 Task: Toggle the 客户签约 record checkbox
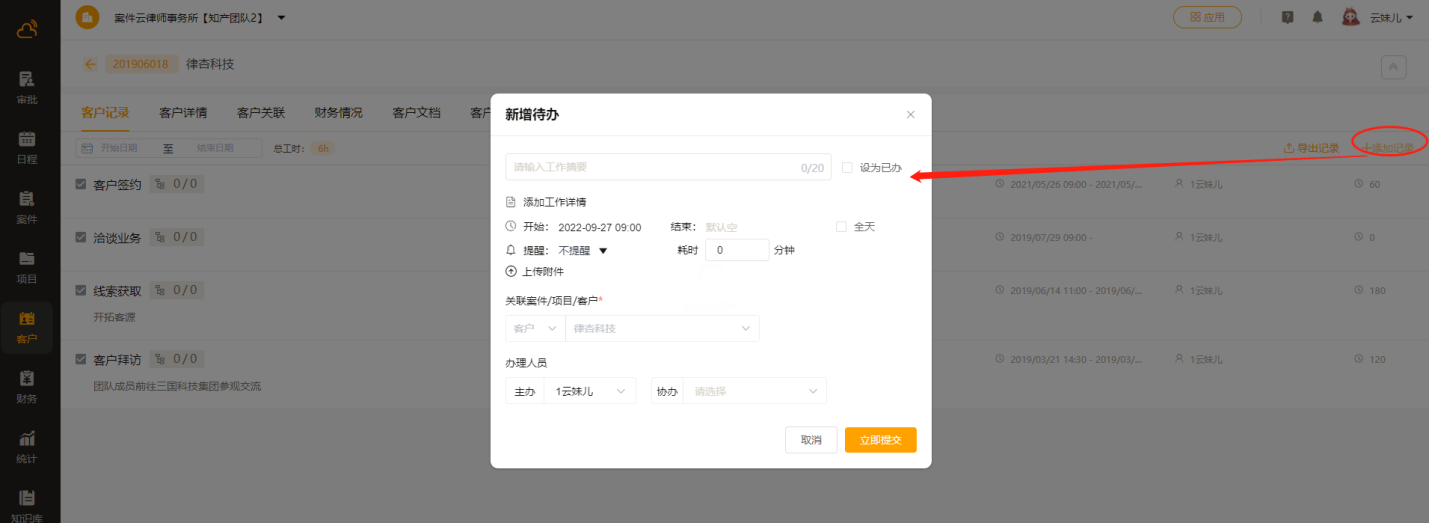[x=81, y=184]
